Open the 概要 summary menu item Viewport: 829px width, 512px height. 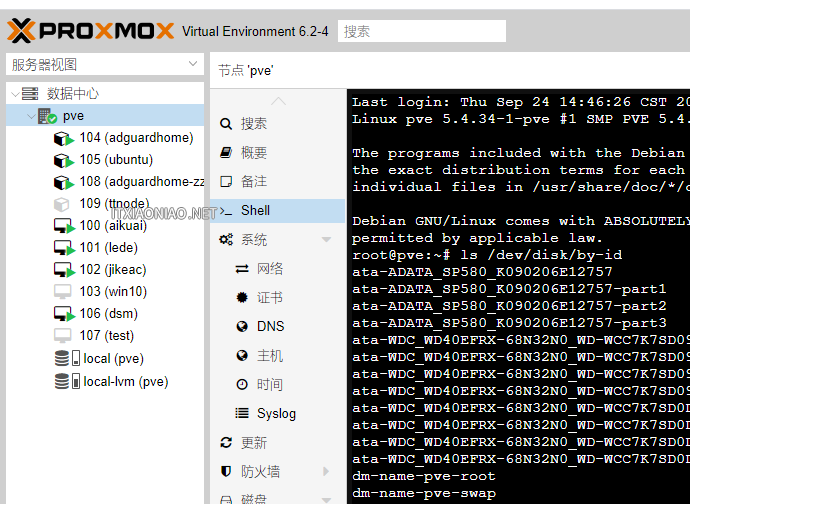click(x=278, y=153)
